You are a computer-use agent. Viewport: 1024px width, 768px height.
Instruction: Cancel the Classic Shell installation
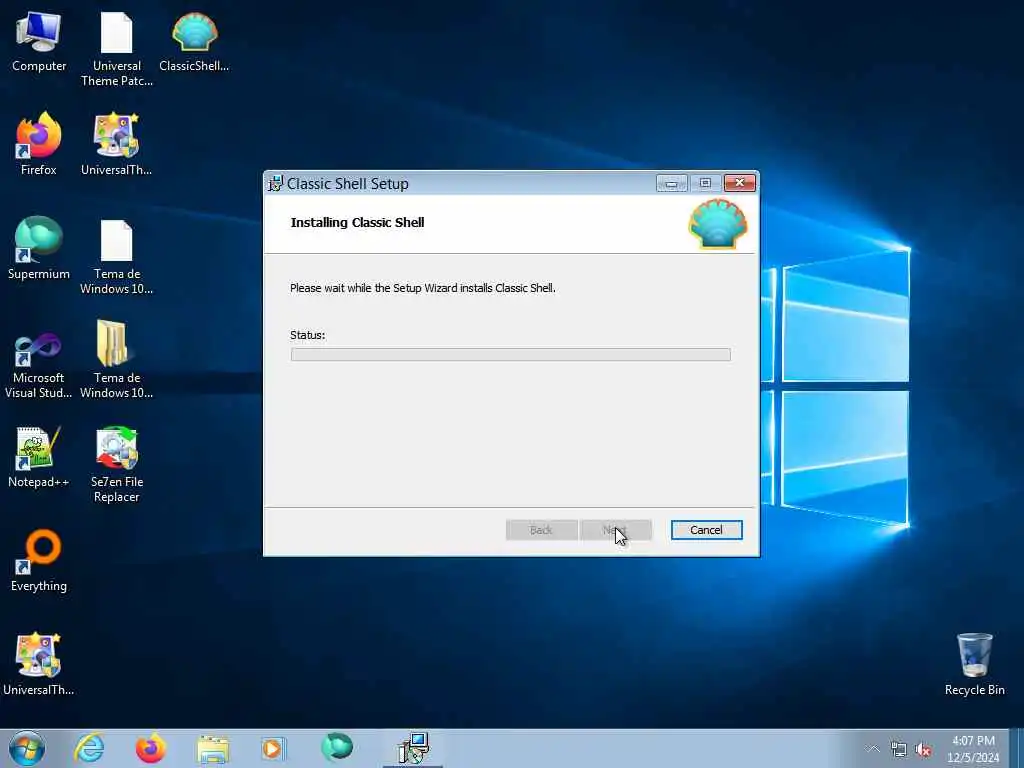pyautogui.click(x=706, y=530)
